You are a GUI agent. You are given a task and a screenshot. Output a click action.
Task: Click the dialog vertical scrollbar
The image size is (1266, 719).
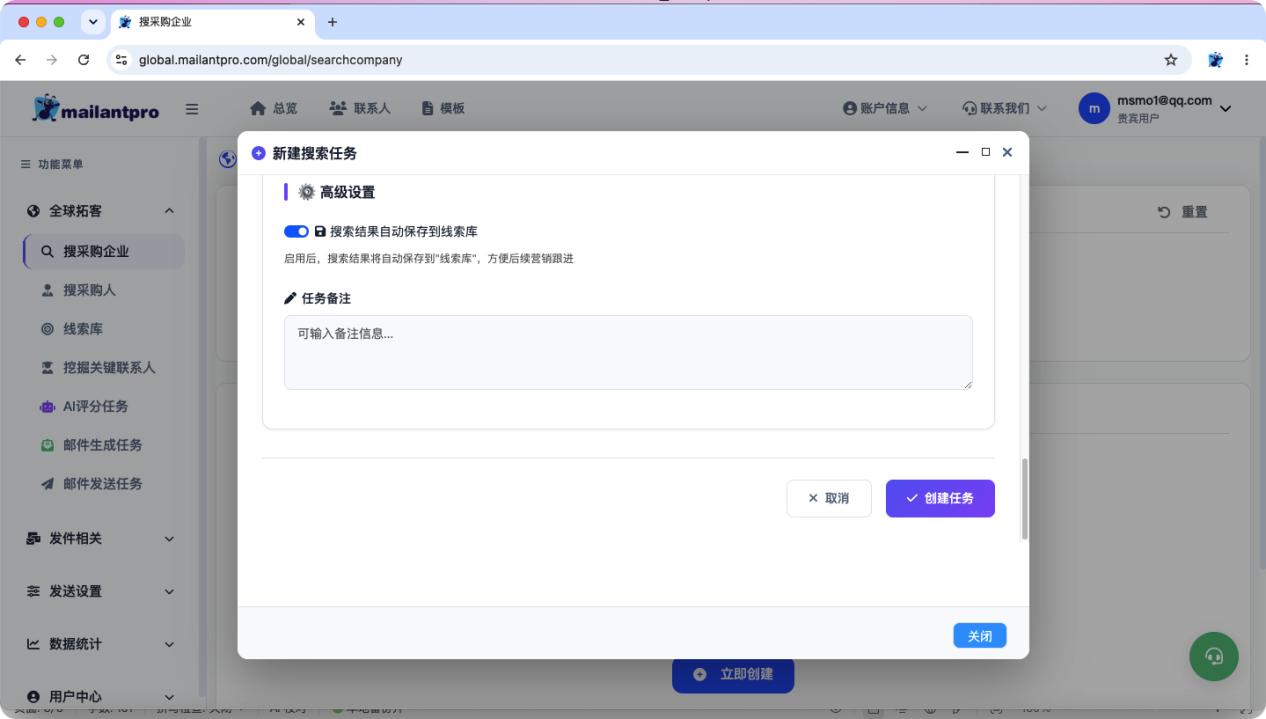[x=1023, y=499]
